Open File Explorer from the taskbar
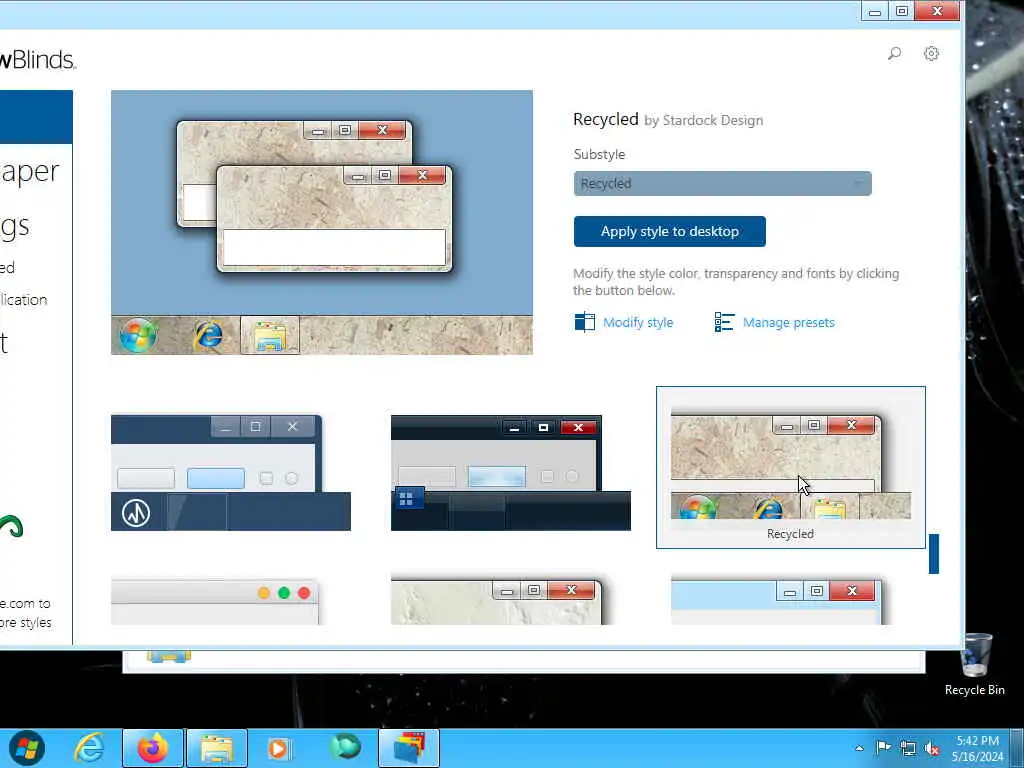 click(x=217, y=748)
